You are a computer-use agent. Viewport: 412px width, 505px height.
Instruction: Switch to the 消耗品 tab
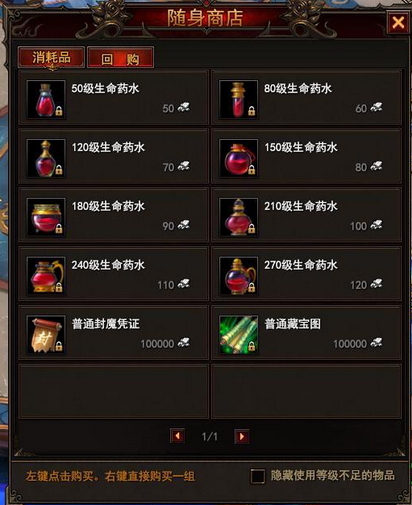click(51, 58)
